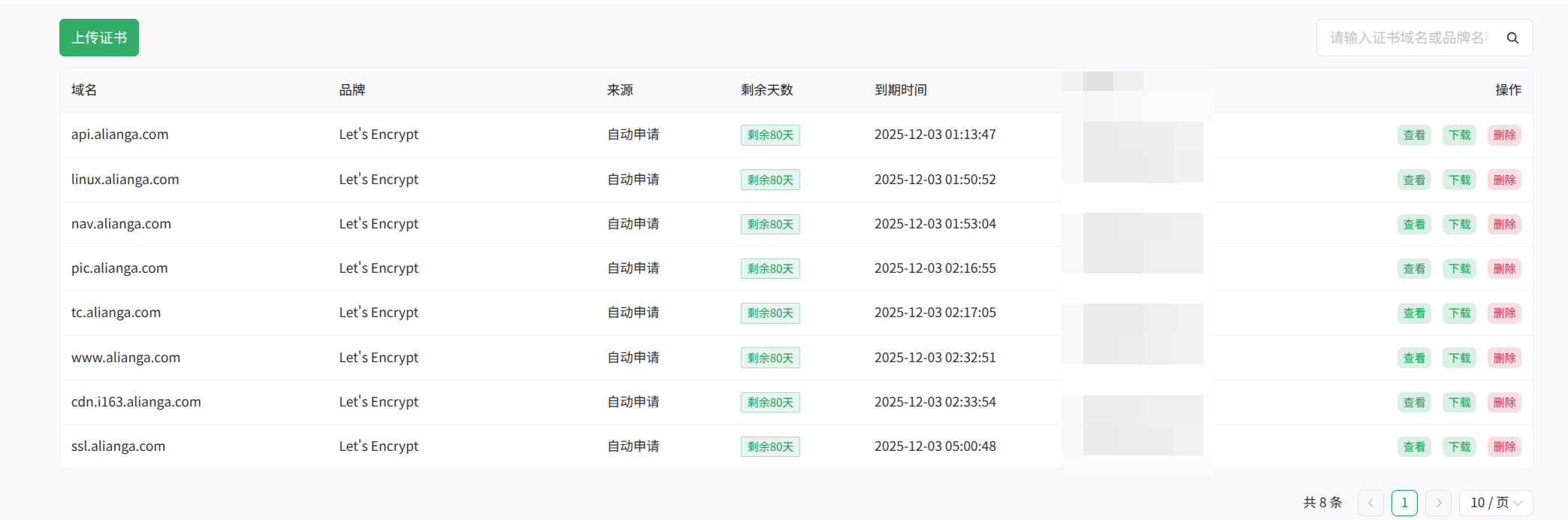Go to the previous page arrow
This screenshot has width=1568, height=520.
coord(1370,503)
